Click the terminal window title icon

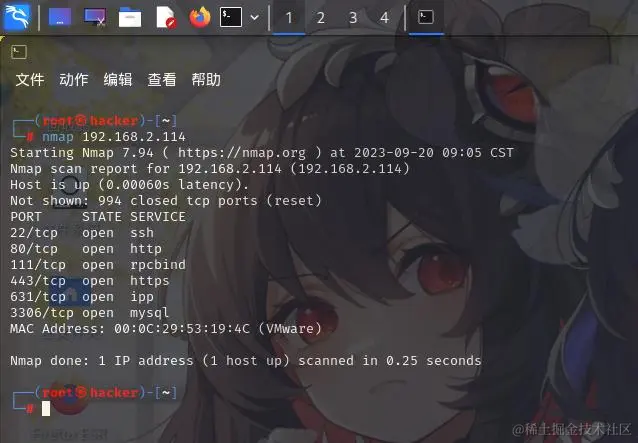tap(19, 52)
